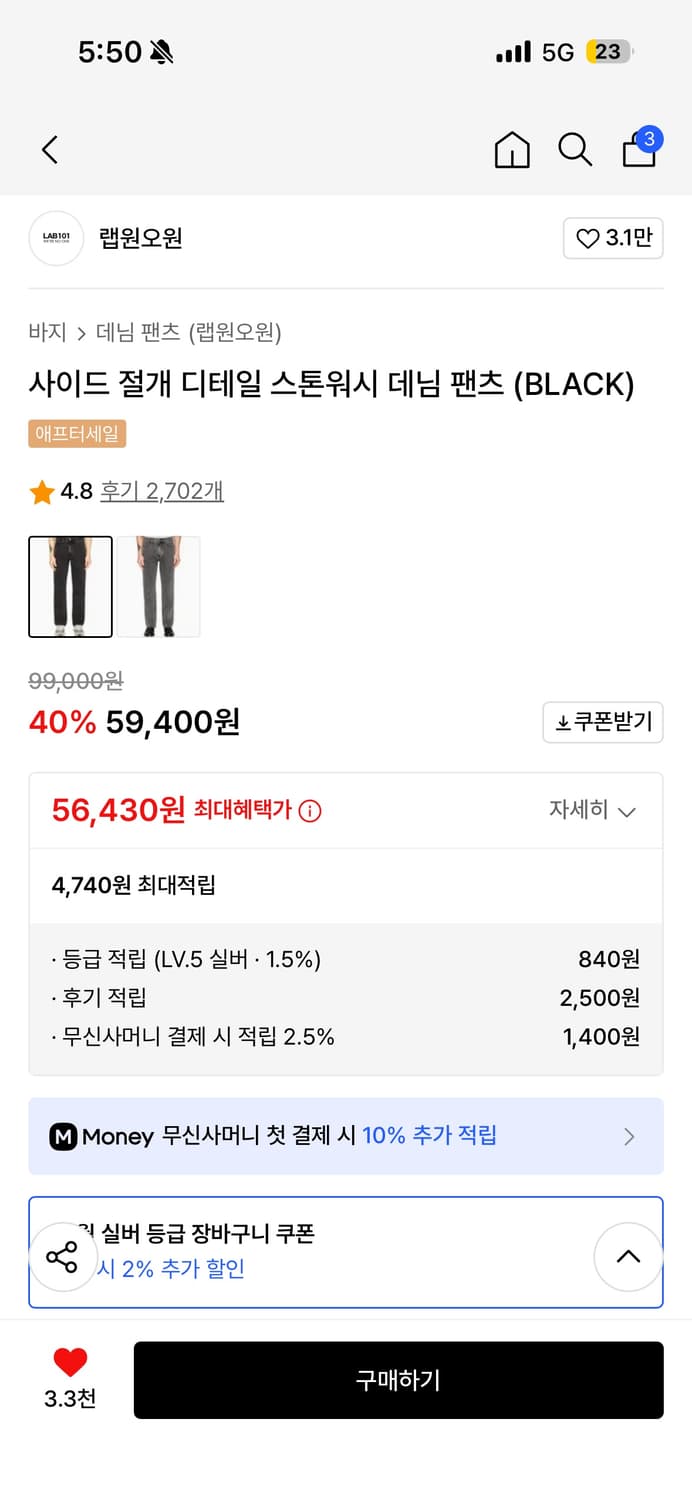Go to home via house icon
This screenshot has height=1500, width=692.
tap(512, 150)
